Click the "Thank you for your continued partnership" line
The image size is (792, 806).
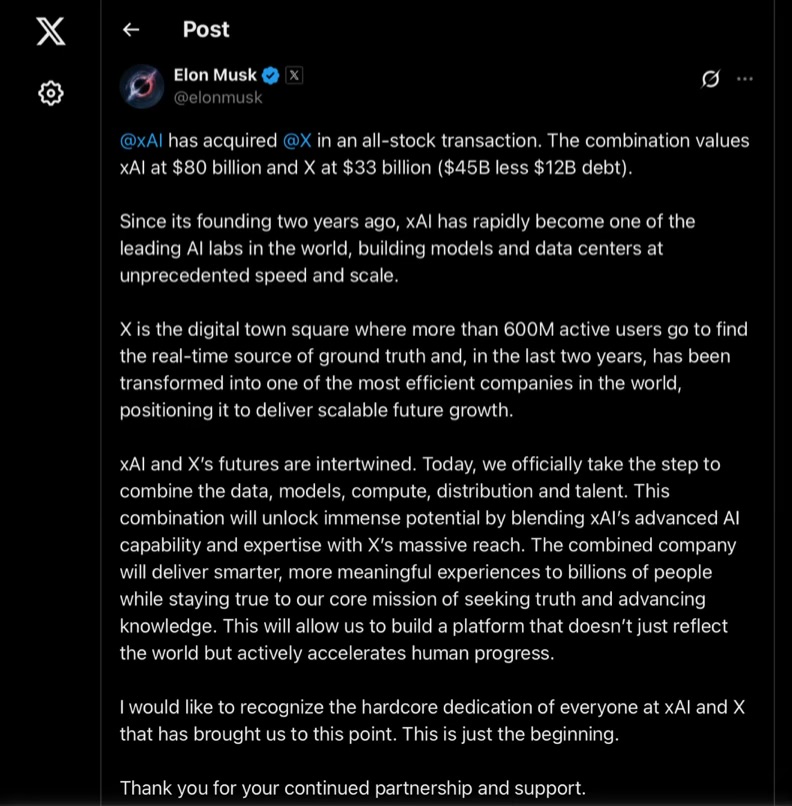[x=352, y=788]
